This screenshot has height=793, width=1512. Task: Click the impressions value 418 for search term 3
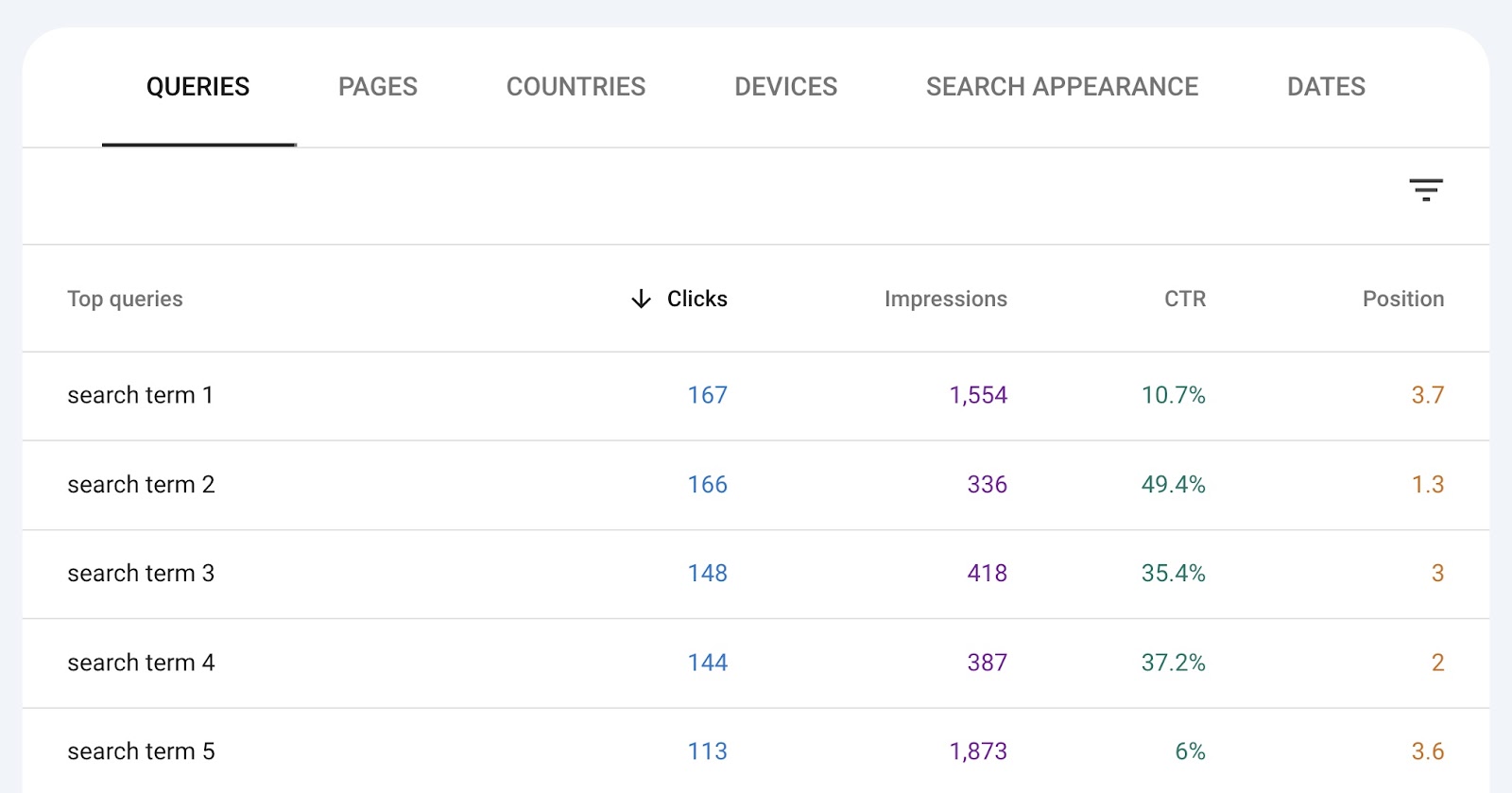tap(986, 574)
